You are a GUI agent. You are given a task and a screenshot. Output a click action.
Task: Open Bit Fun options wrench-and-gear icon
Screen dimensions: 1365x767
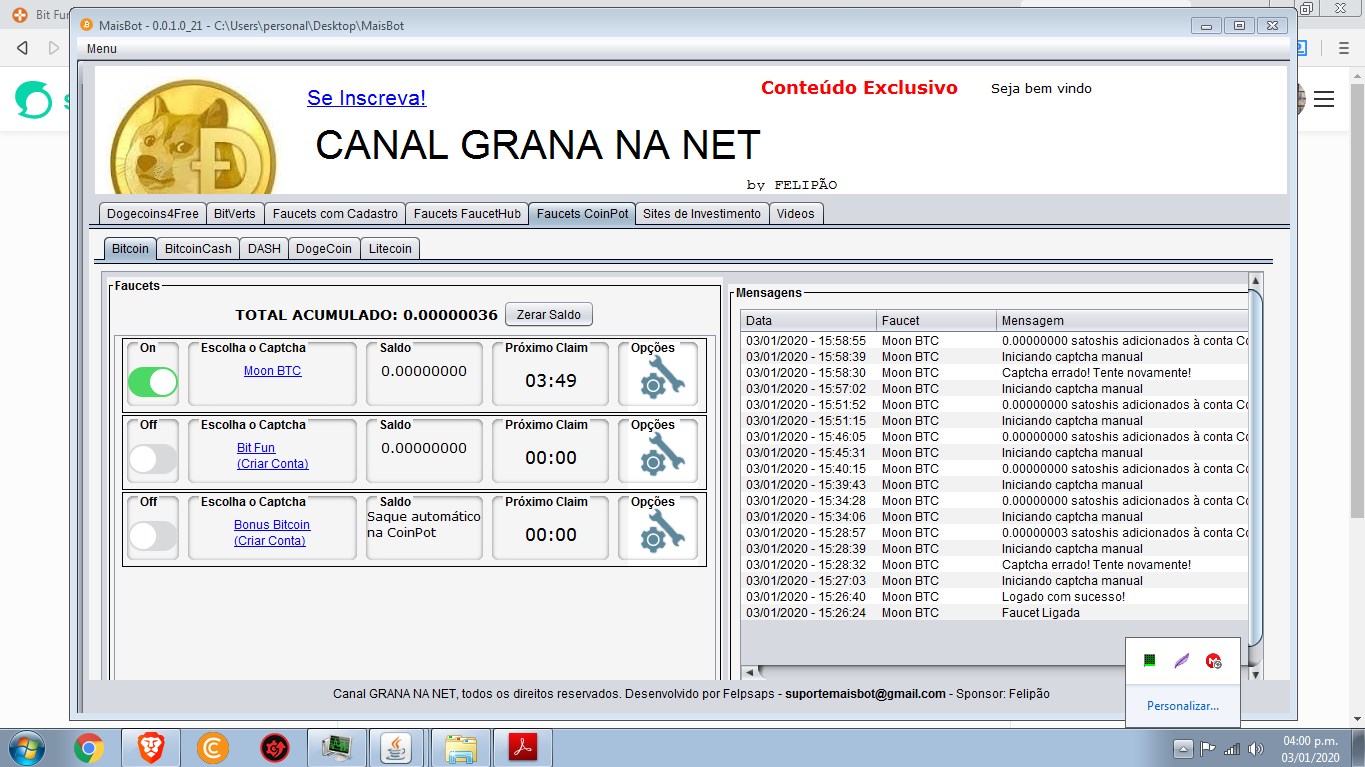click(x=661, y=456)
